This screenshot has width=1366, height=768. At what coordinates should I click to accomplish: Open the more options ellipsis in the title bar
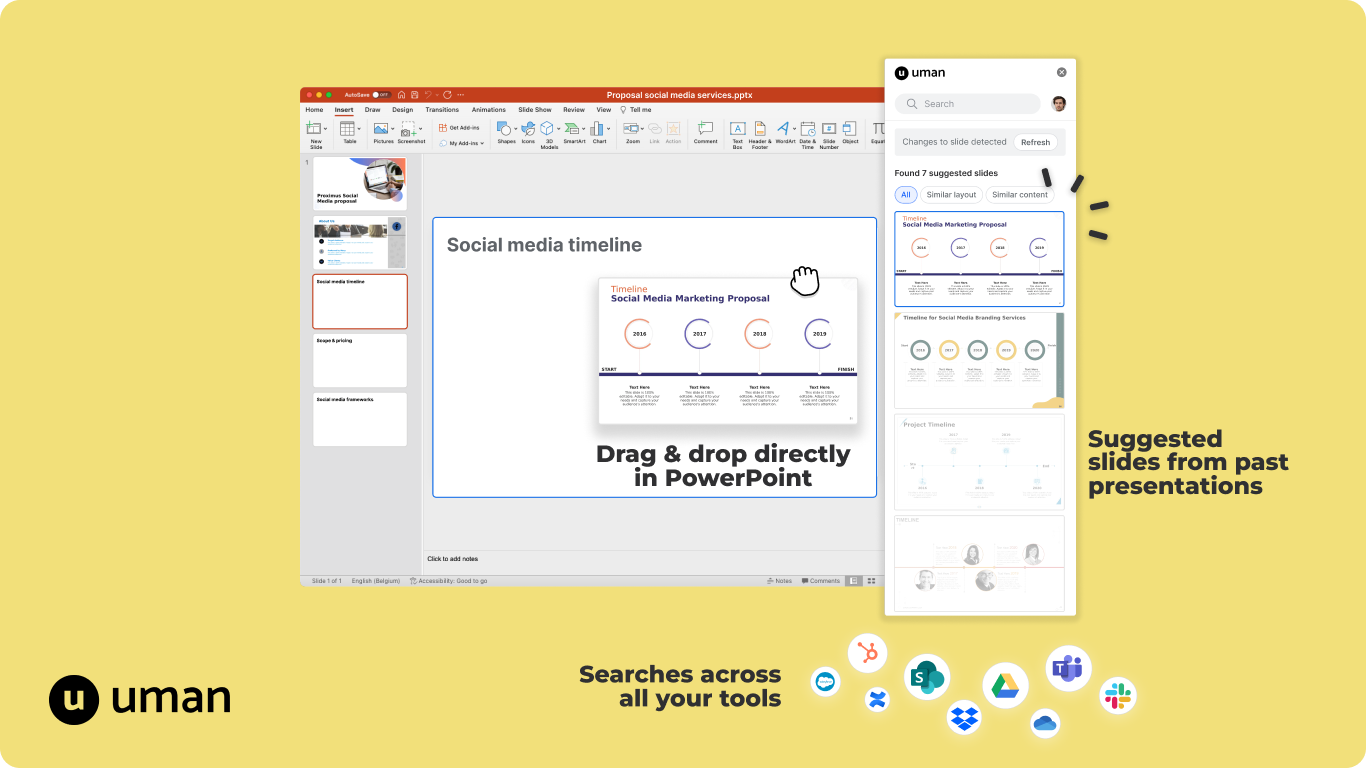461,95
